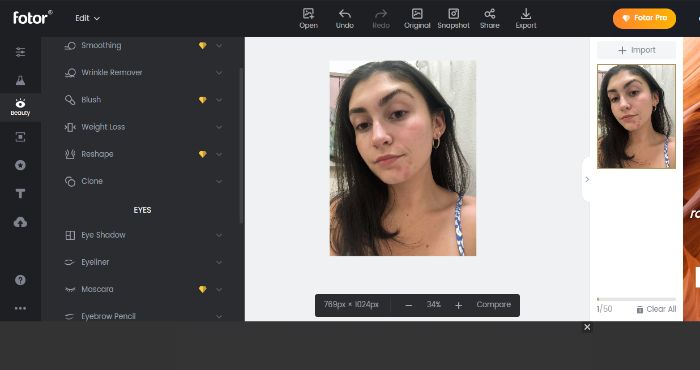Image resolution: width=700 pixels, height=370 pixels.
Task: Open the Edit mode dropdown
Action: coord(88,18)
